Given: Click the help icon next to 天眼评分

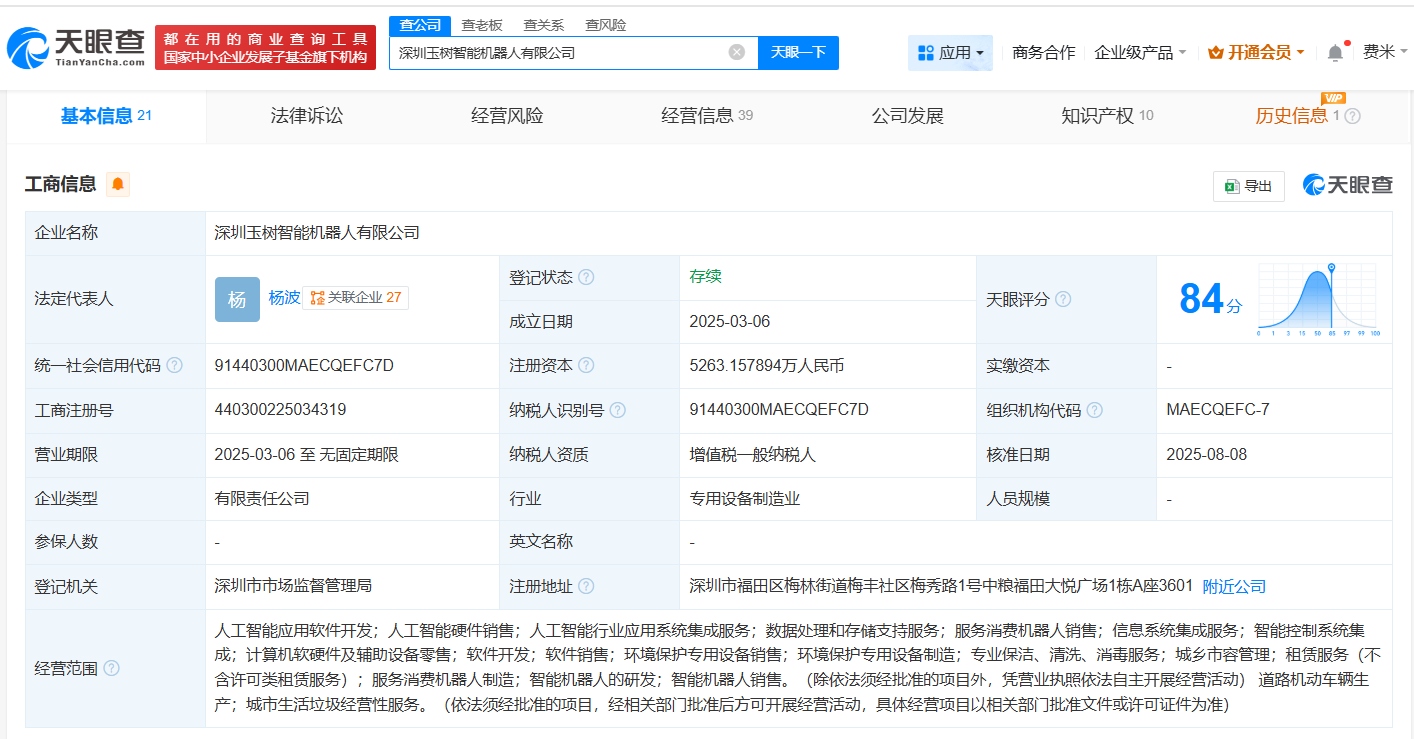Looking at the screenshot, I should [x=1063, y=299].
